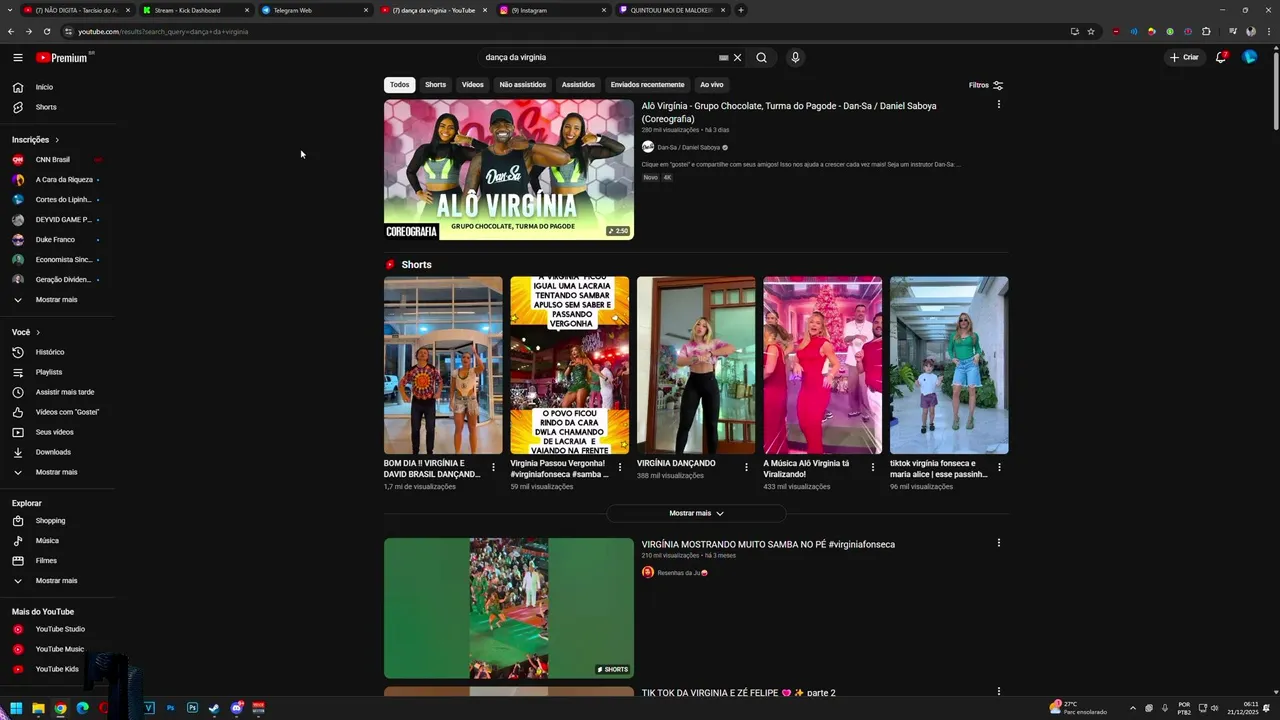This screenshot has height=720, width=1280.
Task: Switch to the Stream - Kick Dashboard tab
Action: point(195,10)
